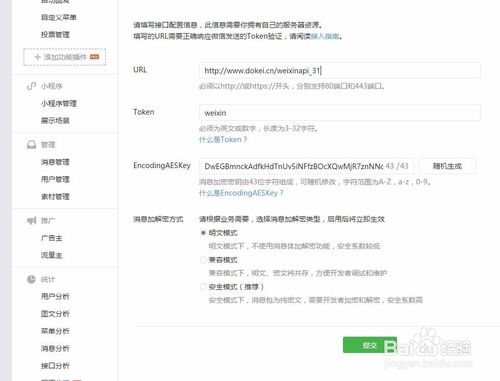This screenshot has height=381, width=500.
Task: Open 投票管理 in the sidebar
Action: [55, 35]
